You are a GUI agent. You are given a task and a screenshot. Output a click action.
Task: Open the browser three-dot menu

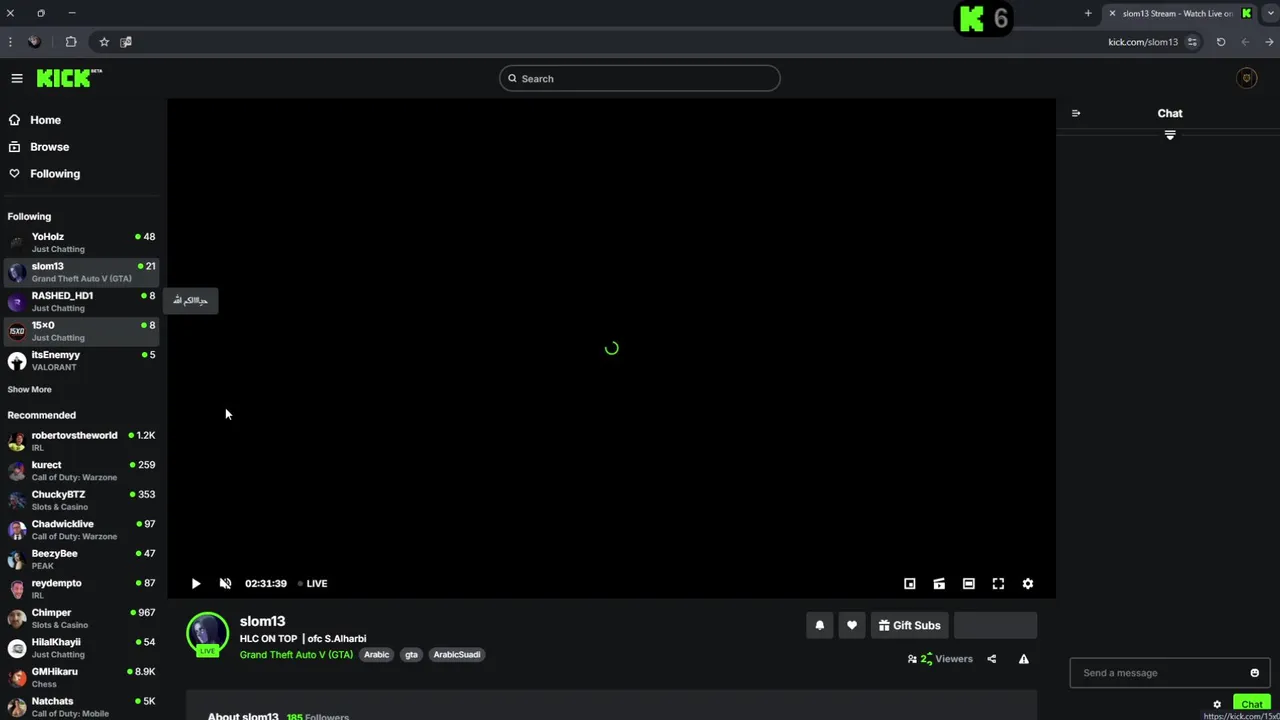click(10, 42)
